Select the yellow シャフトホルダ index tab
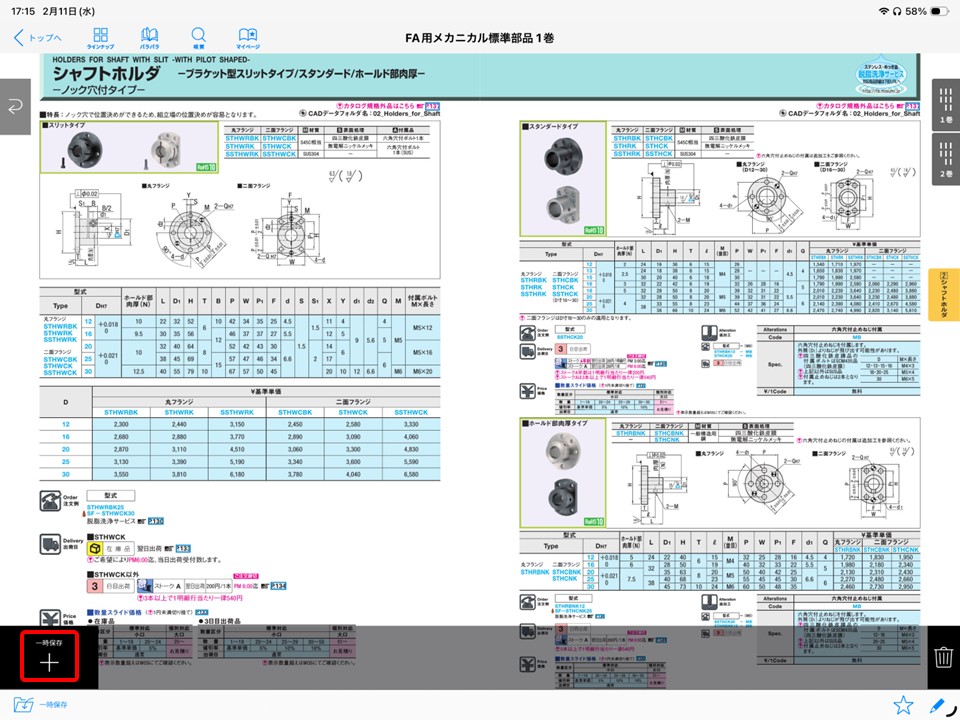Screen dimensions: 960x720 point(945,296)
